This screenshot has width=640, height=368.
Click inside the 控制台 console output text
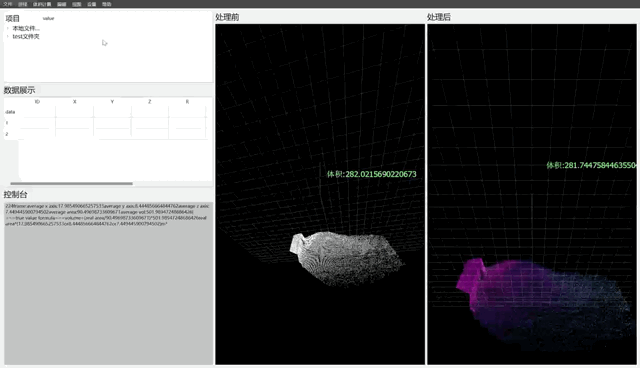pos(107,215)
